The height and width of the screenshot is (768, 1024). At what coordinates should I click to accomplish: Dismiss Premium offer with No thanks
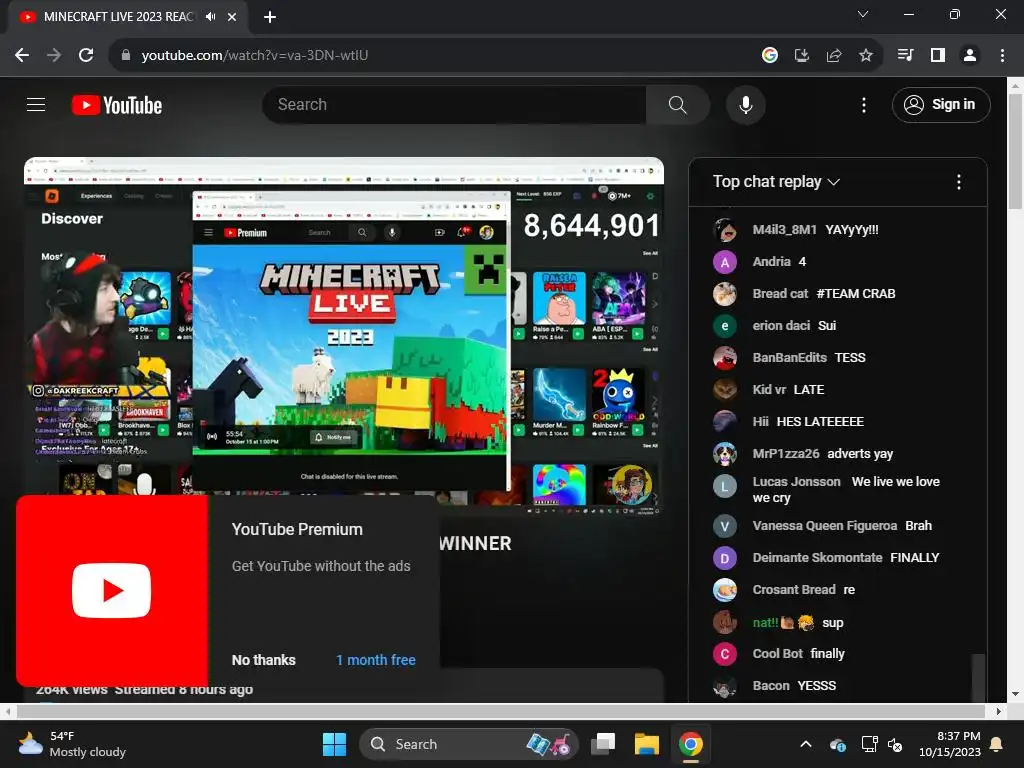[x=263, y=660]
